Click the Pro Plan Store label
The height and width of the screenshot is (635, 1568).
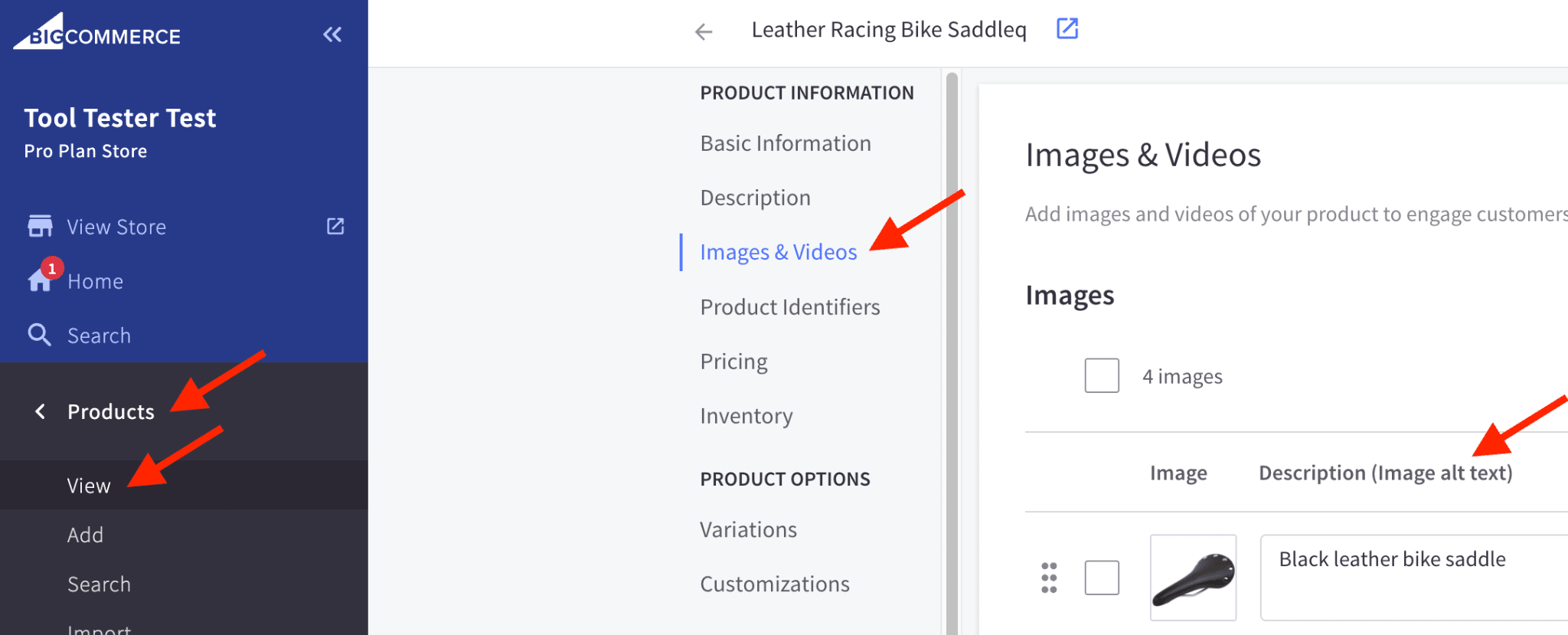point(86,151)
